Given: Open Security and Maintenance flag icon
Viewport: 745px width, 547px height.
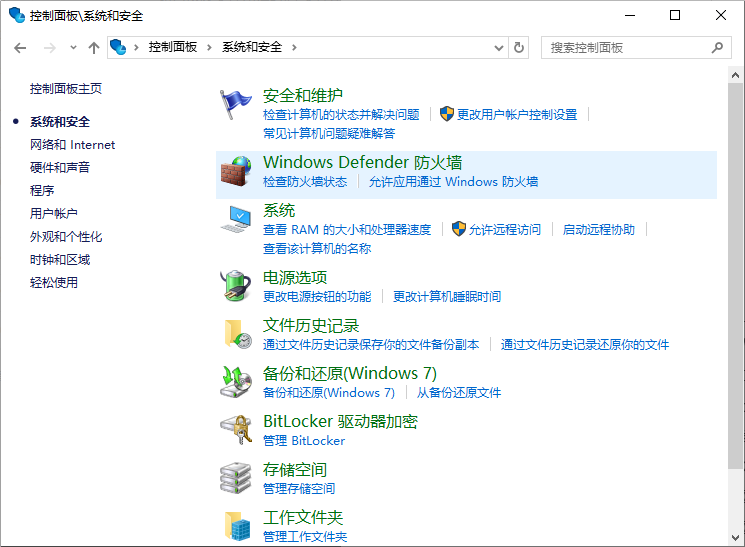Looking at the screenshot, I should 236,105.
